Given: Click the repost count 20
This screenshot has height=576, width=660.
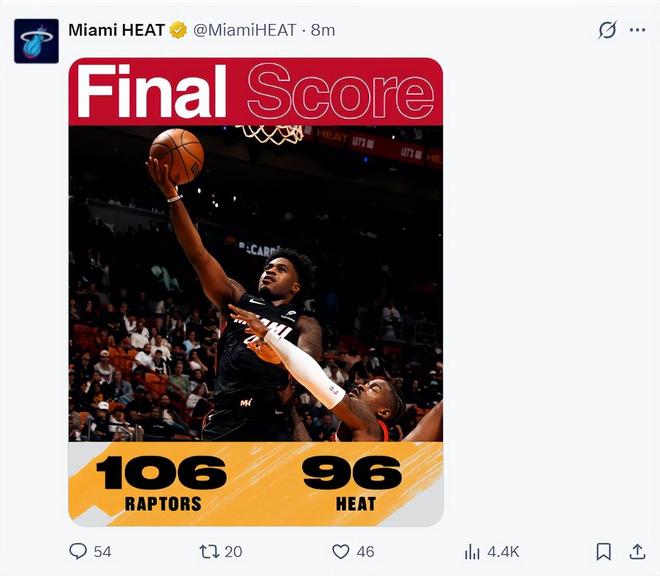Looking at the screenshot, I should pos(233,552).
